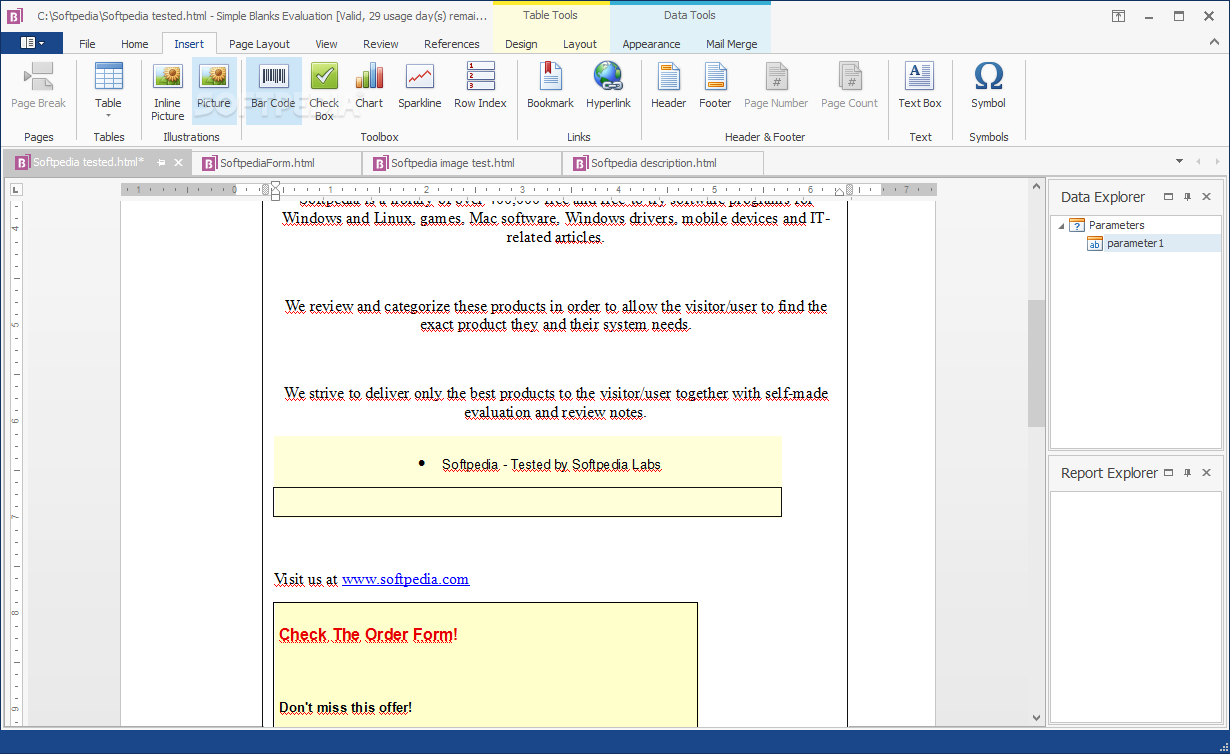The width and height of the screenshot is (1230, 754).
Task: Insert a Chart
Action: point(369,86)
